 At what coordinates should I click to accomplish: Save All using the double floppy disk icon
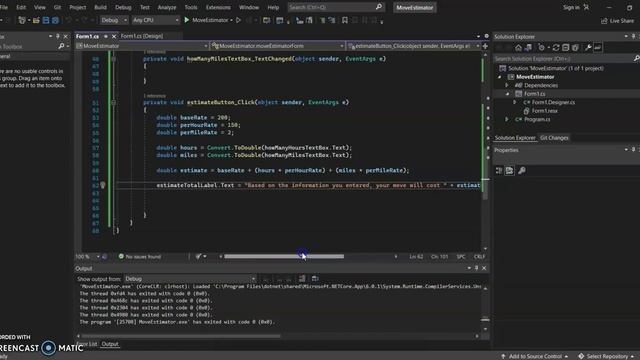tap(55, 20)
